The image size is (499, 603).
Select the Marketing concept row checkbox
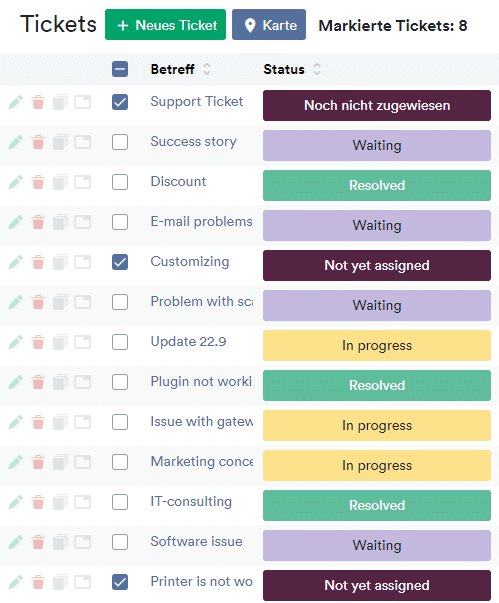pyautogui.click(x=120, y=462)
